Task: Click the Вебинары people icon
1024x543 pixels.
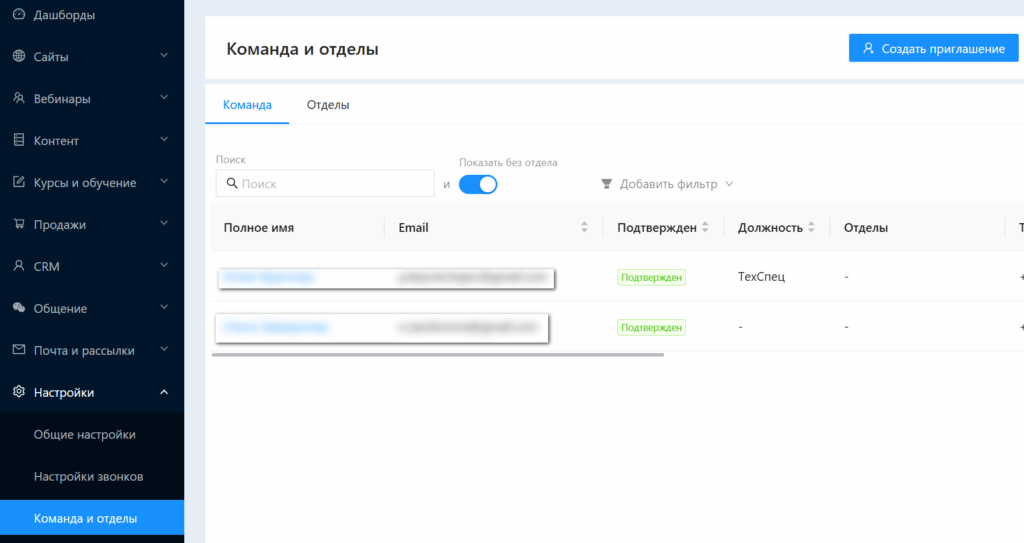Action: (x=18, y=99)
